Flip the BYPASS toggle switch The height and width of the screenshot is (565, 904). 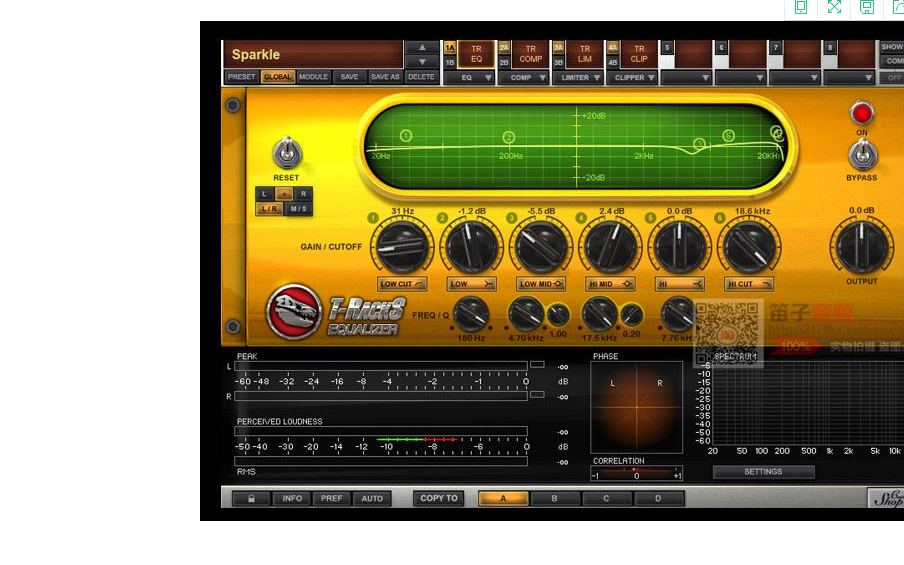862,155
